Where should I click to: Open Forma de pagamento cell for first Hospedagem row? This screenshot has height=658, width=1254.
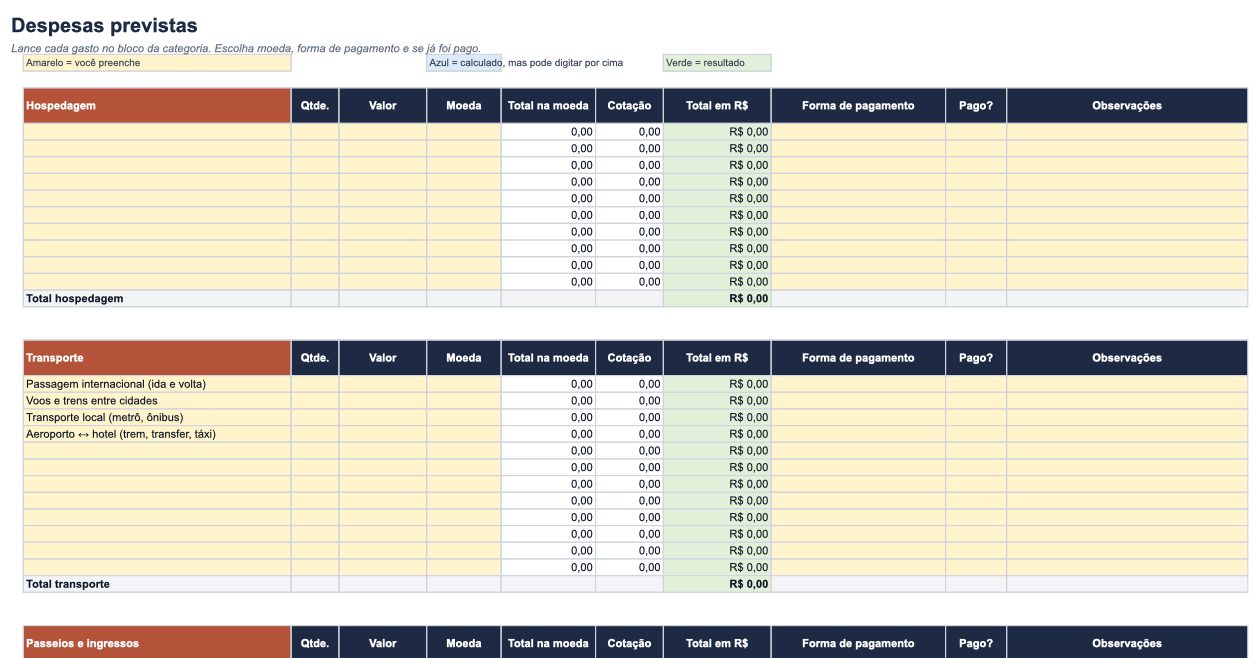tap(858, 131)
